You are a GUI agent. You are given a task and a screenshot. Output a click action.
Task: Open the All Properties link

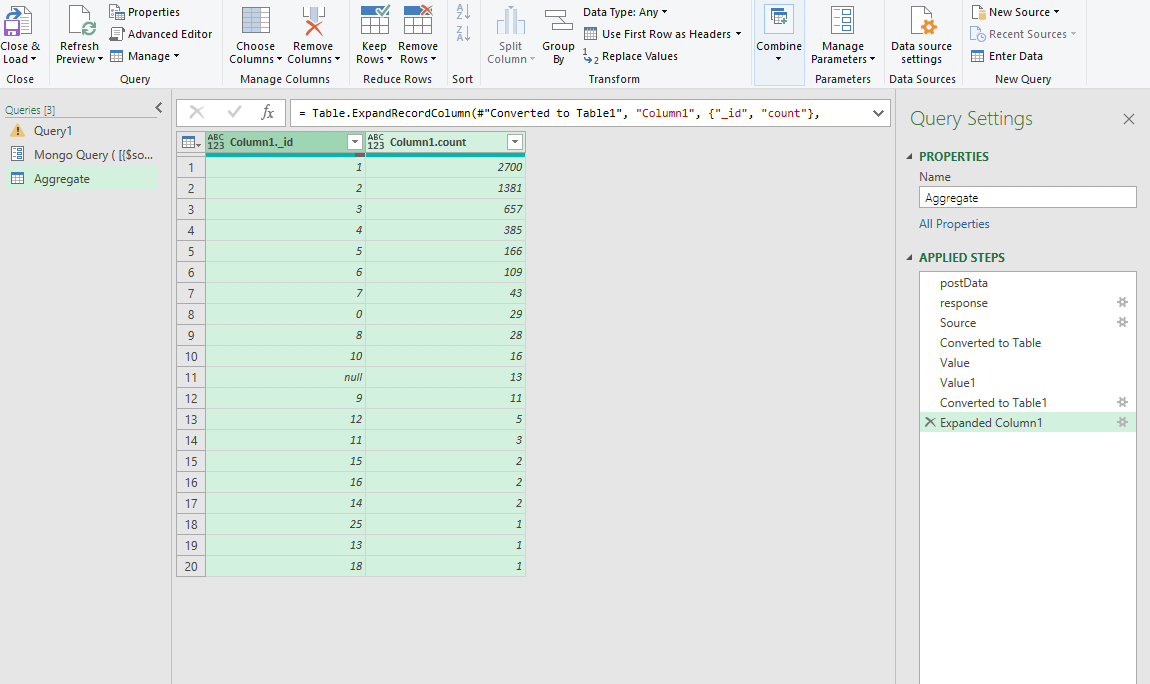click(x=953, y=224)
